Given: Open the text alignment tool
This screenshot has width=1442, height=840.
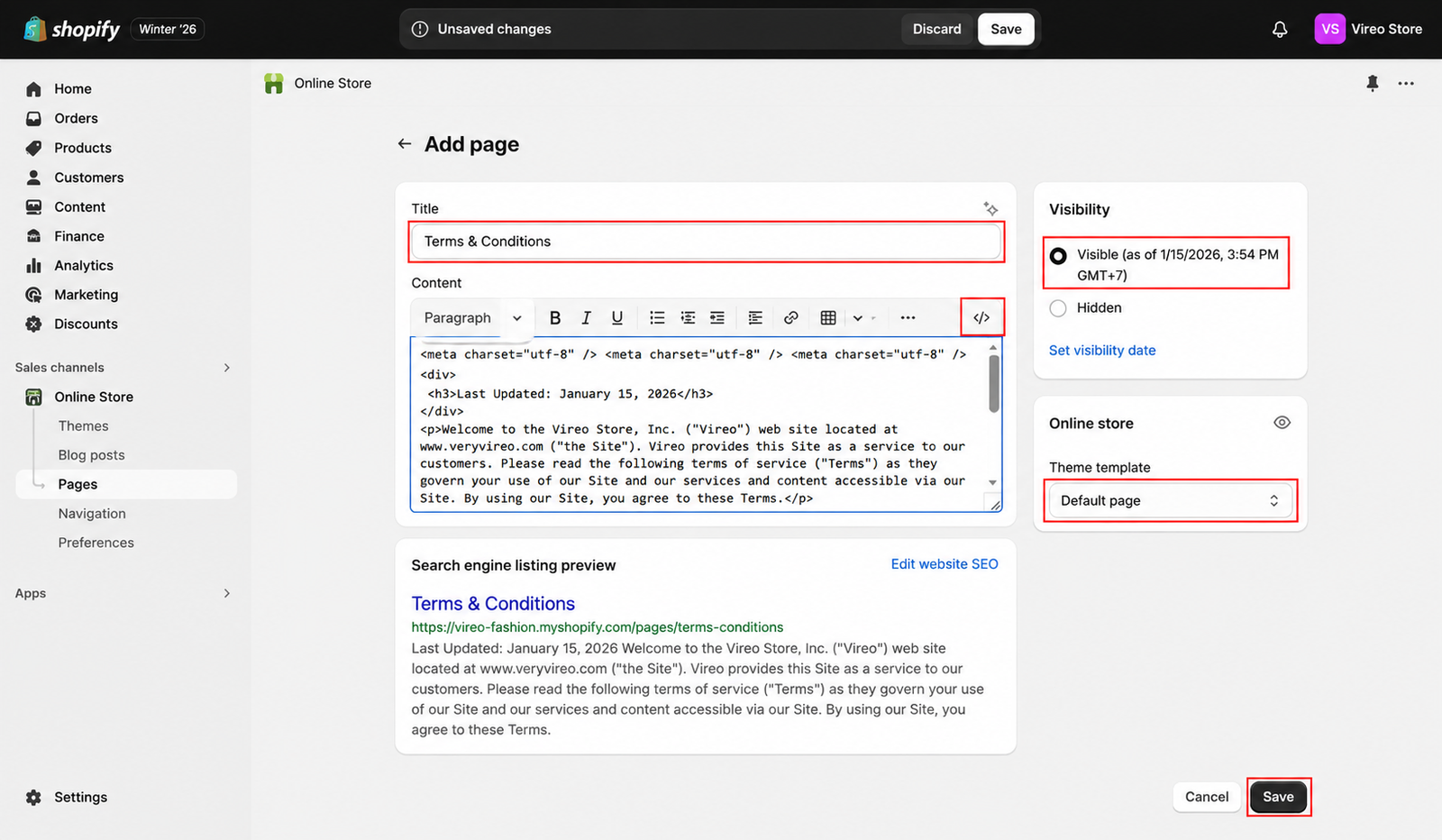Looking at the screenshot, I should (755, 317).
